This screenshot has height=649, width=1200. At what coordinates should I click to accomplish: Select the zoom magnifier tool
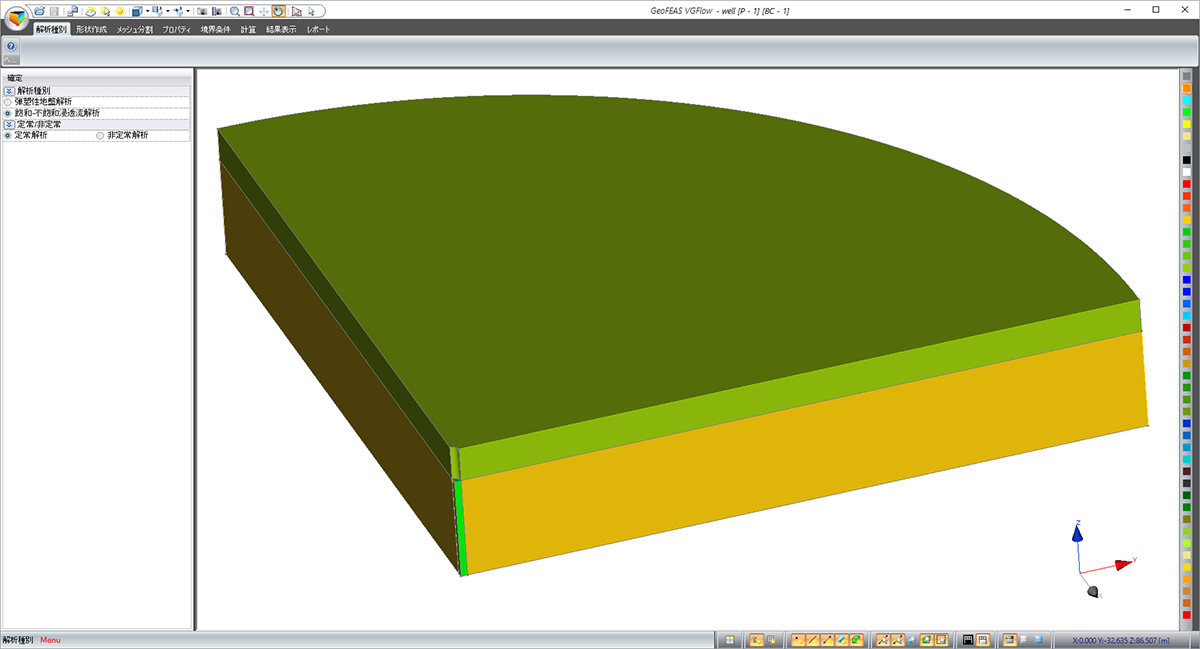(x=234, y=10)
